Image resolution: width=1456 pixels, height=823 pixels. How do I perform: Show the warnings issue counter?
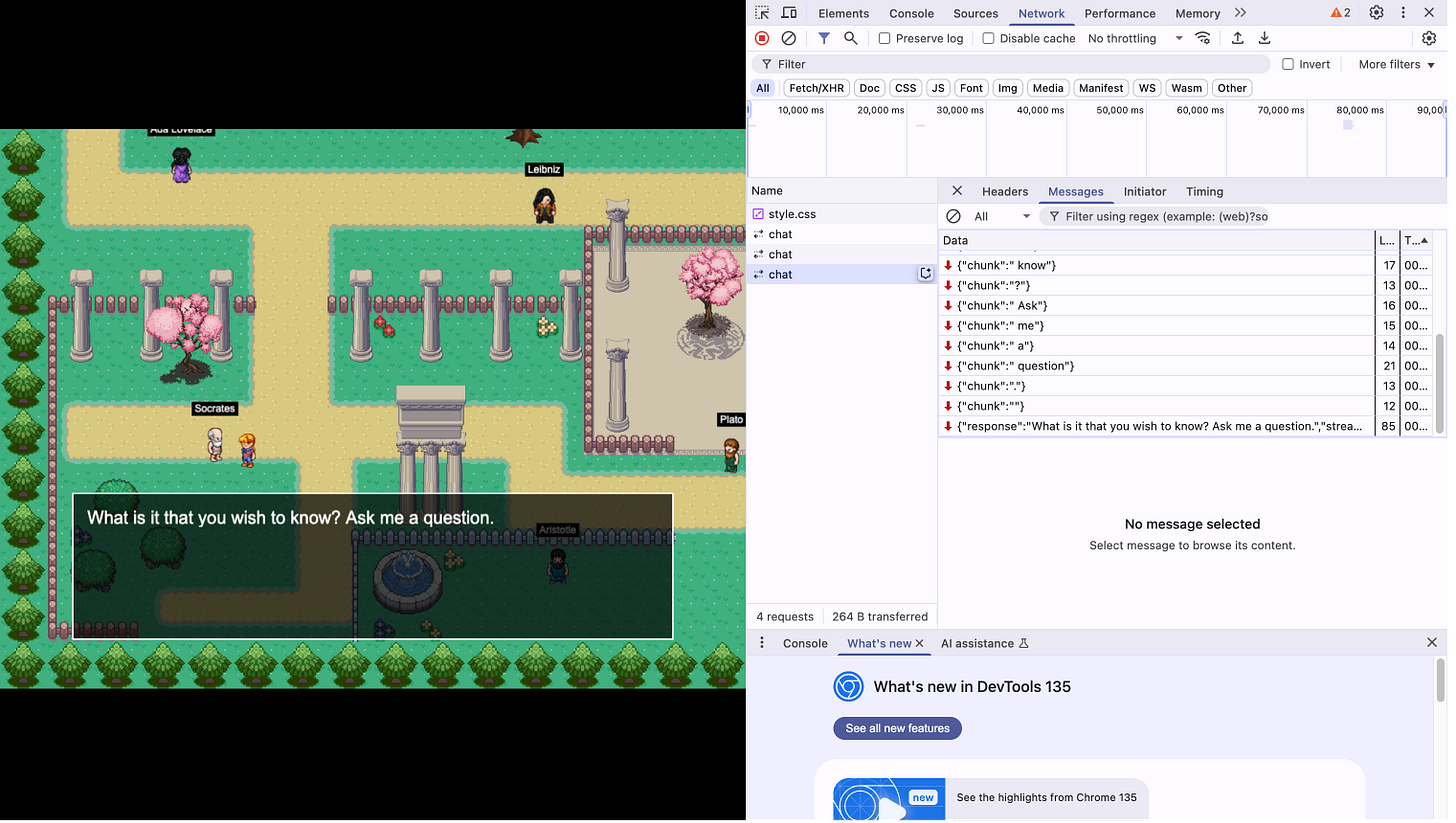1340,13
